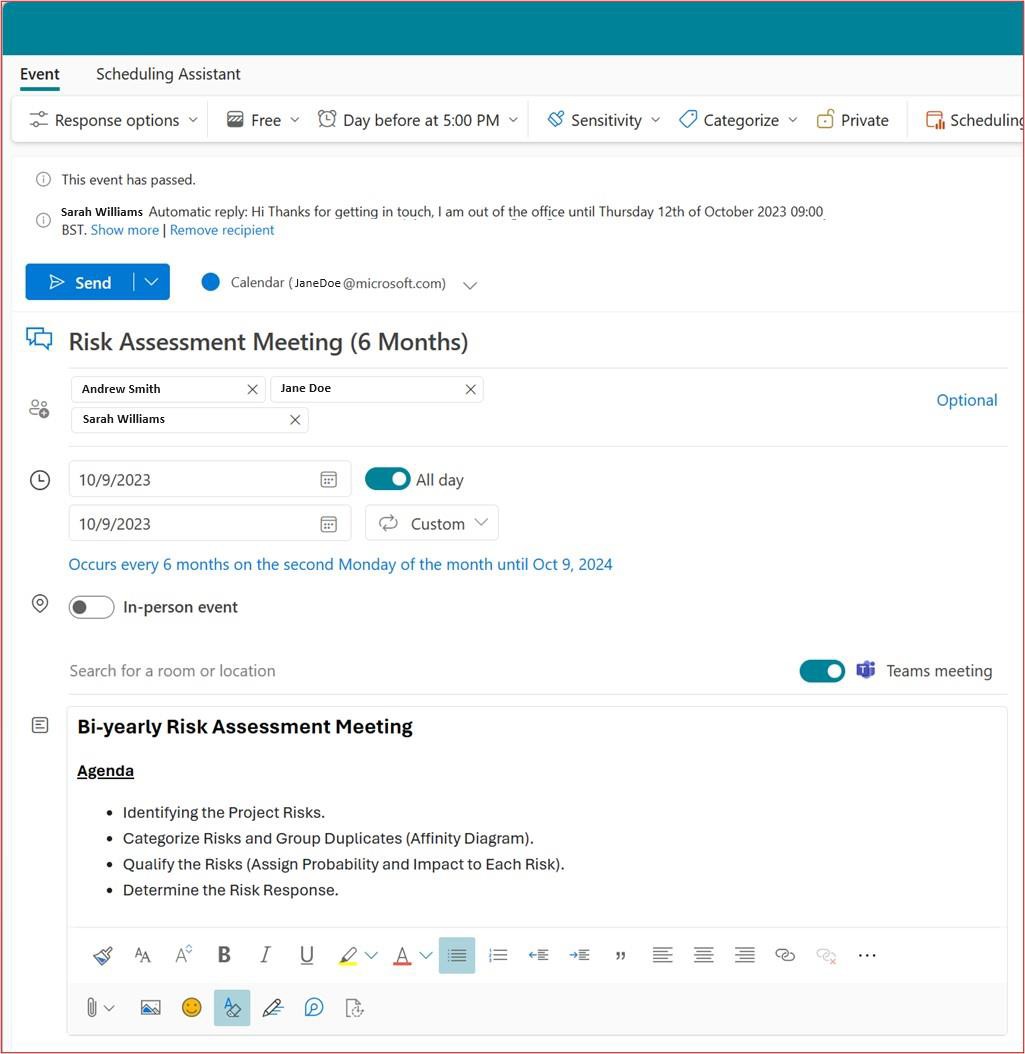Open the font size icon
Screen dimensions: 1025x1054
(142, 955)
